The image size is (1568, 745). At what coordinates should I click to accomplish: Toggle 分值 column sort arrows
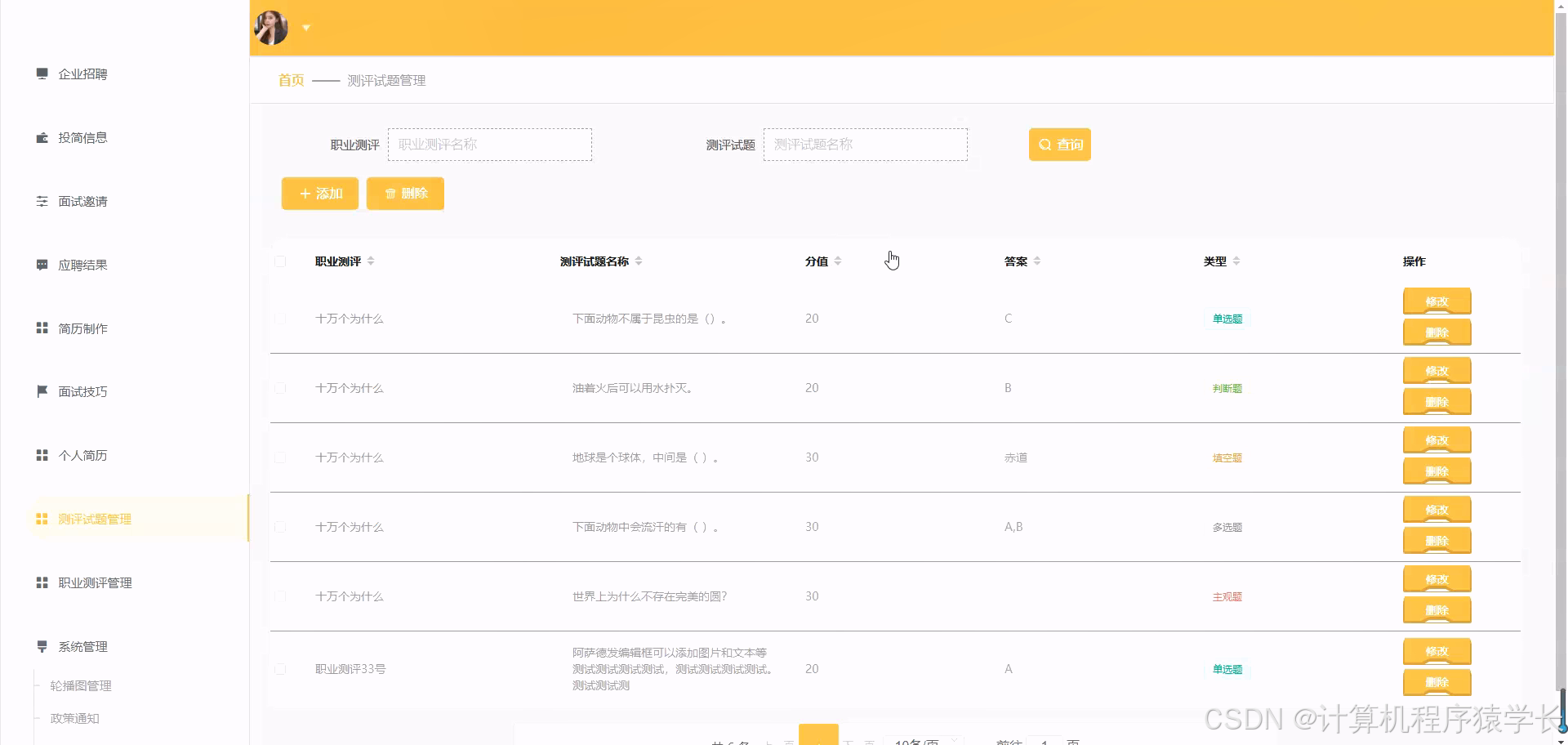(x=840, y=261)
